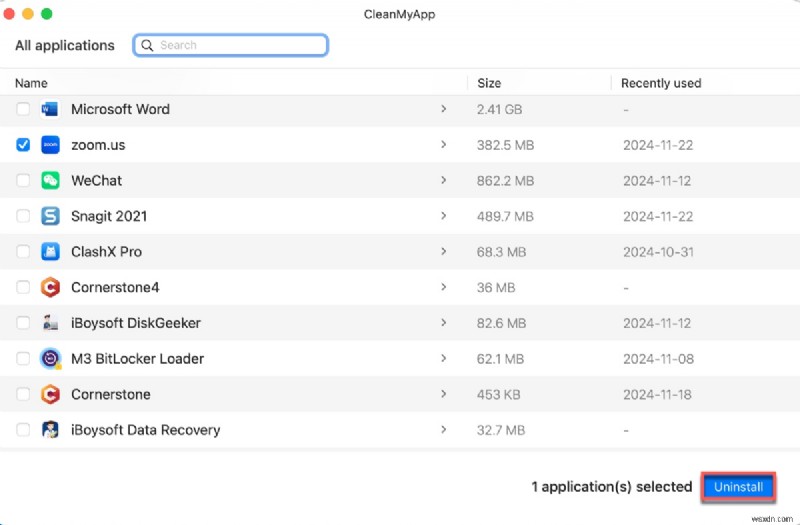This screenshot has width=800, height=525.
Task: Enable the Cornerstone4 checkbox
Action: (23, 288)
